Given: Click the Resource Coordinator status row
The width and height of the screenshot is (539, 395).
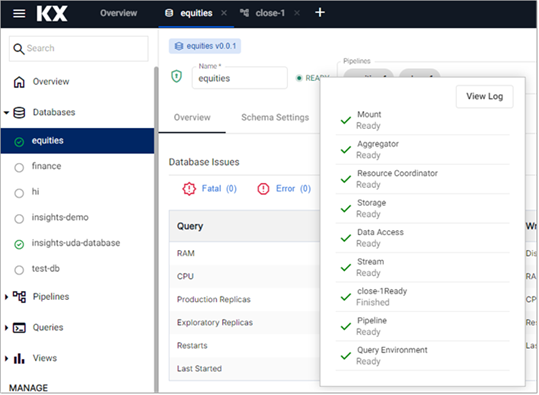Looking at the screenshot, I should pos(422,179).
